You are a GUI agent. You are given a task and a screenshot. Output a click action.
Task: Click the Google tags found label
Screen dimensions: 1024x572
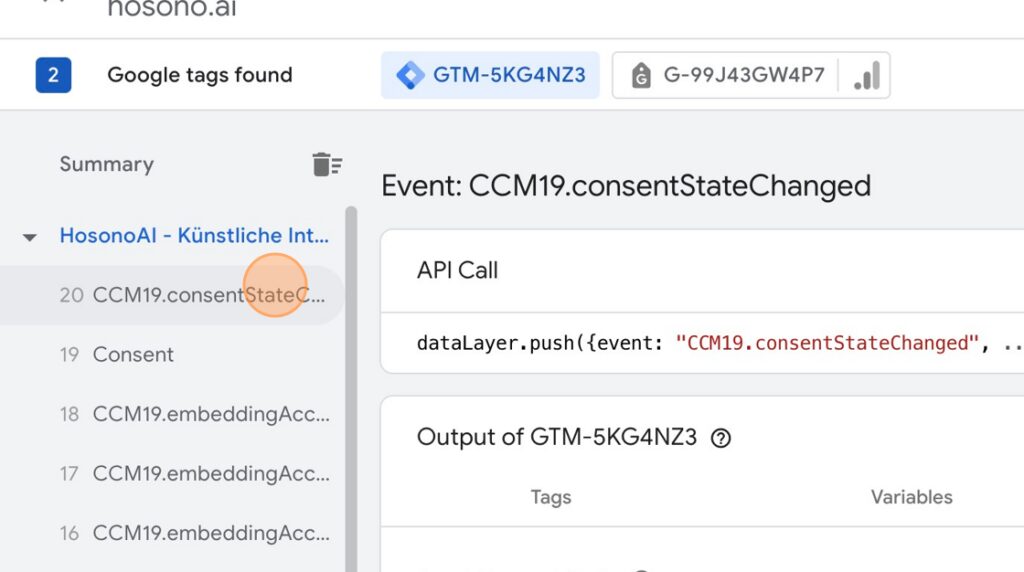pyautogui.click(x=200, y=75)
